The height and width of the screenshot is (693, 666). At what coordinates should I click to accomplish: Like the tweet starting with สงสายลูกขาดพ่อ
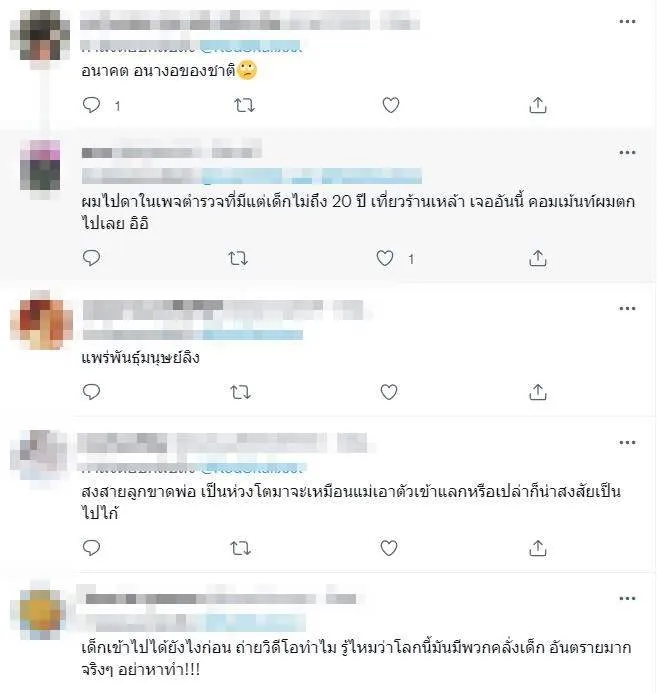tap(389, 548)
